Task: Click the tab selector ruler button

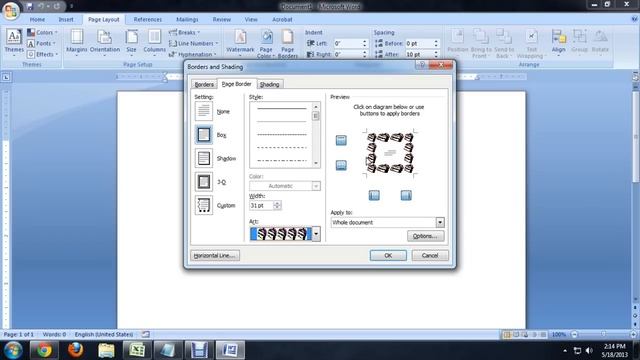Action: 6,77
